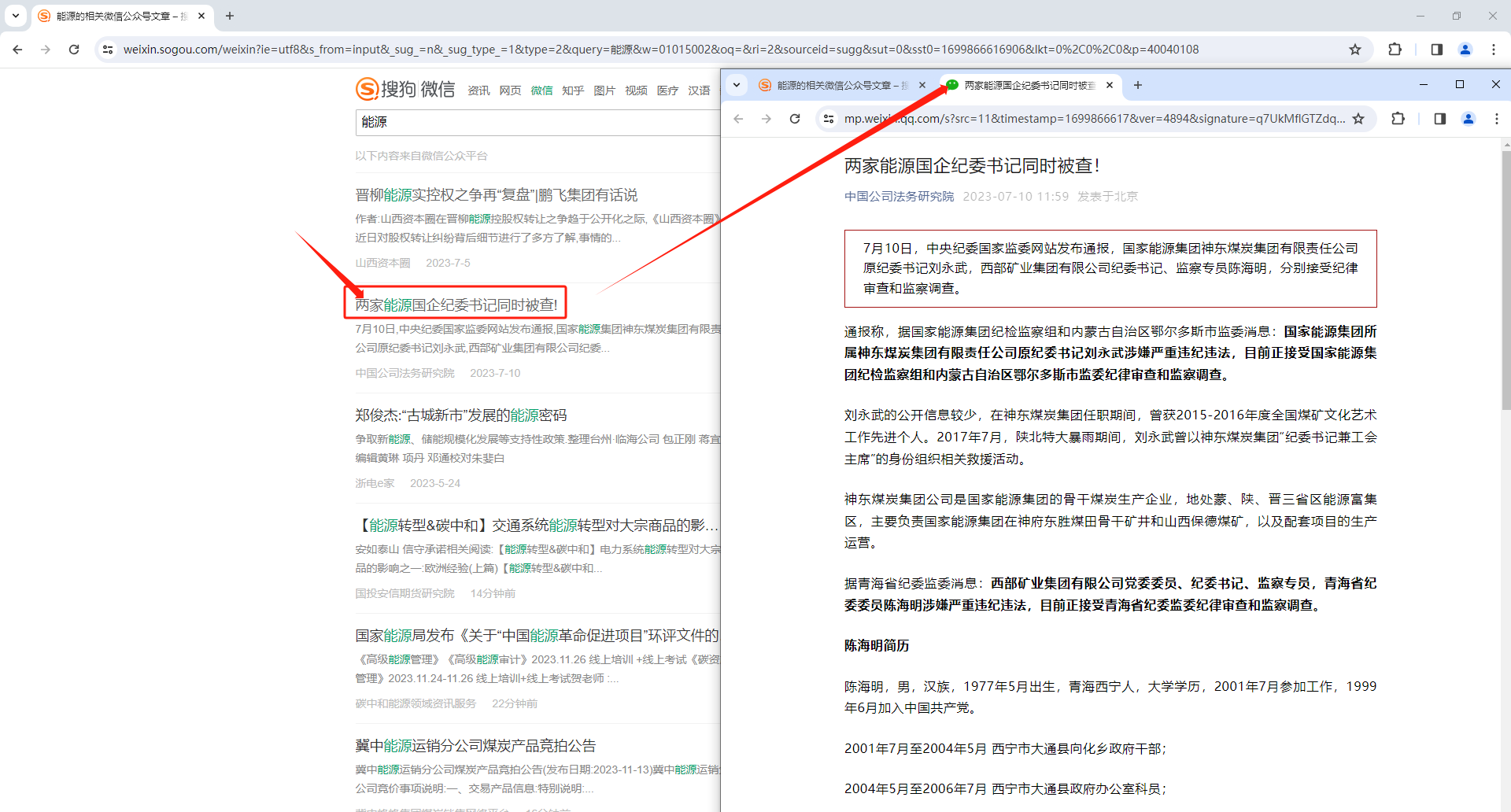This screenshot has width=1511, height=812.
Task: Open three-dot Chrome menu in front window
Action: [x=1497, y=119]
